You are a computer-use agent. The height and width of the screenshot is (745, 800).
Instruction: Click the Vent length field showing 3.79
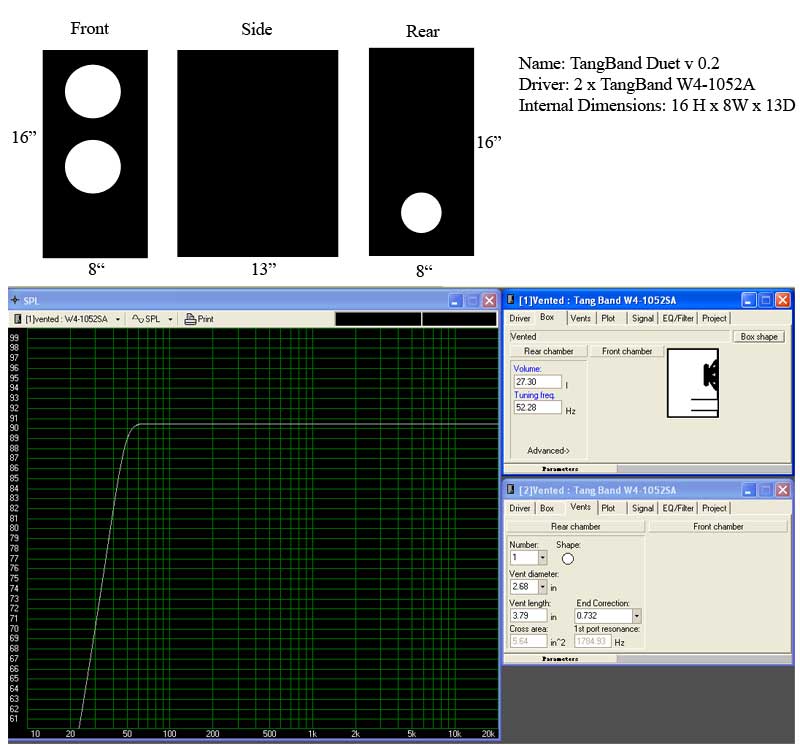[x=528, y=616]
